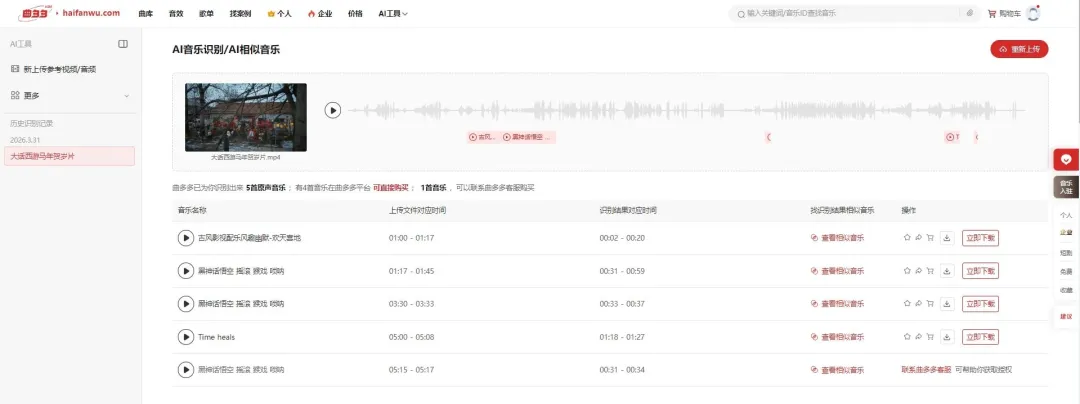Viewport: 1080px width, 404px height.
Task: Open the 音乐入驻 floating button
Action: 1066,187
